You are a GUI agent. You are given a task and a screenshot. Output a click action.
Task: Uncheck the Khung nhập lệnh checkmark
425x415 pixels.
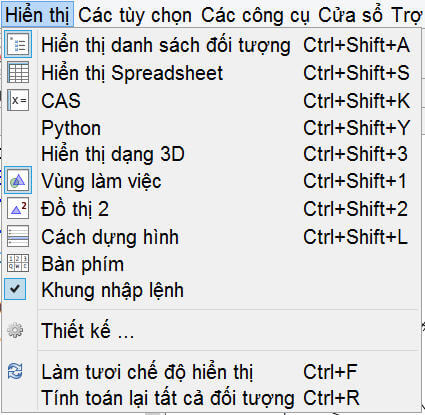pyautogui.click(x=15, y=289)
